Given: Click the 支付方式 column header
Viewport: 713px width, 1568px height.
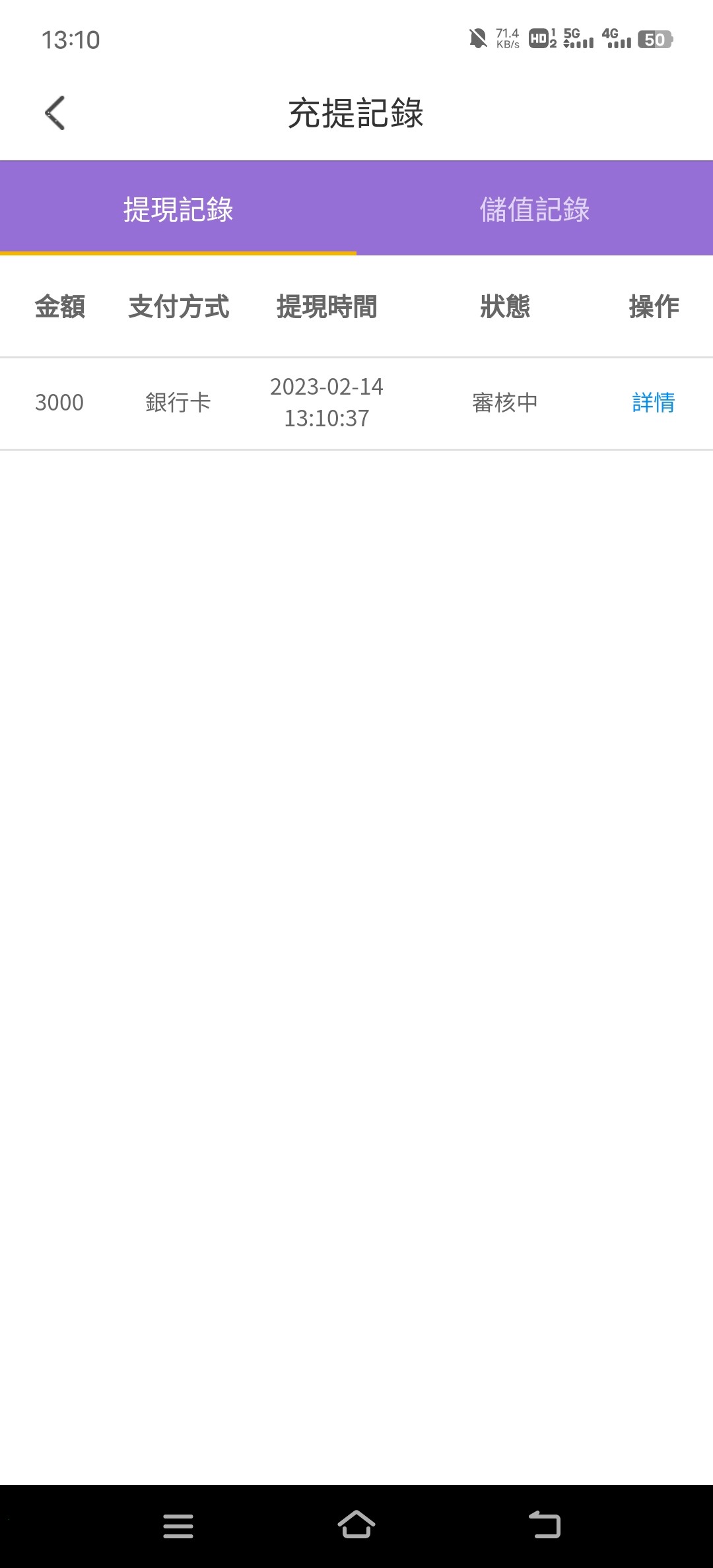Looking at the screenshot, I should tap(179, 307).
